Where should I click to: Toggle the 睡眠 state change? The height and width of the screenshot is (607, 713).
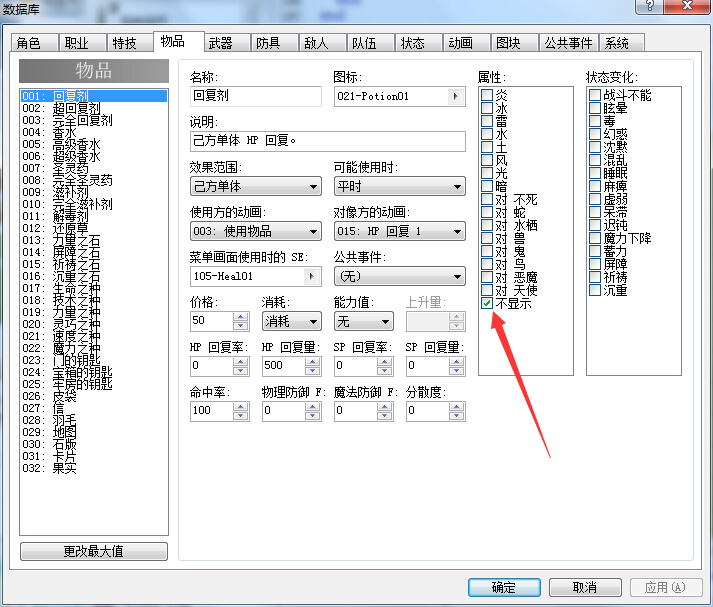(595, 173)
